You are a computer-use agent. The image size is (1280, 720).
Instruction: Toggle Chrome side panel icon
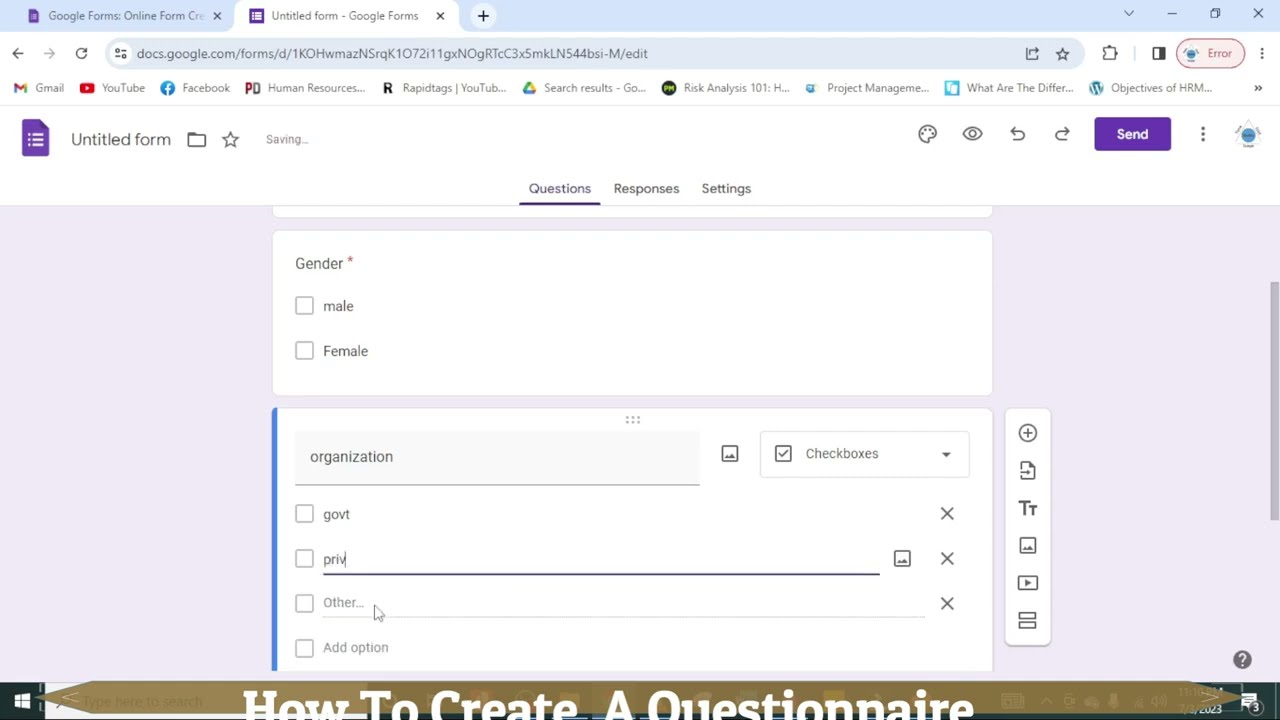pyautogui.click(x=1158, y=53)
